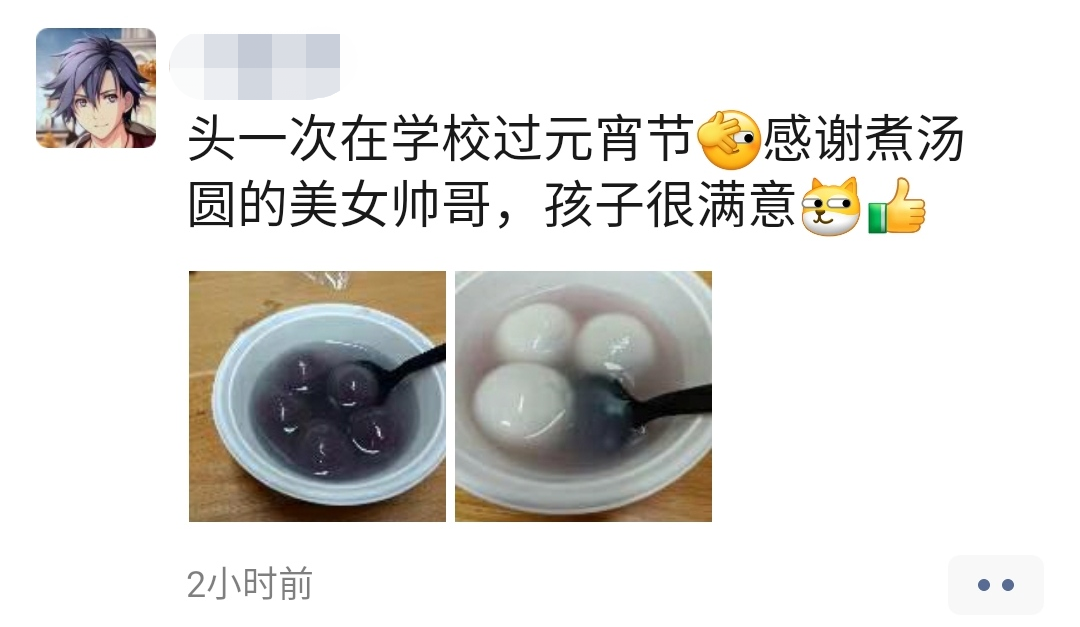Click the text 圆的美女帅哥
The width and height of the screenshot is (1080, 627).
click(340, 205)
